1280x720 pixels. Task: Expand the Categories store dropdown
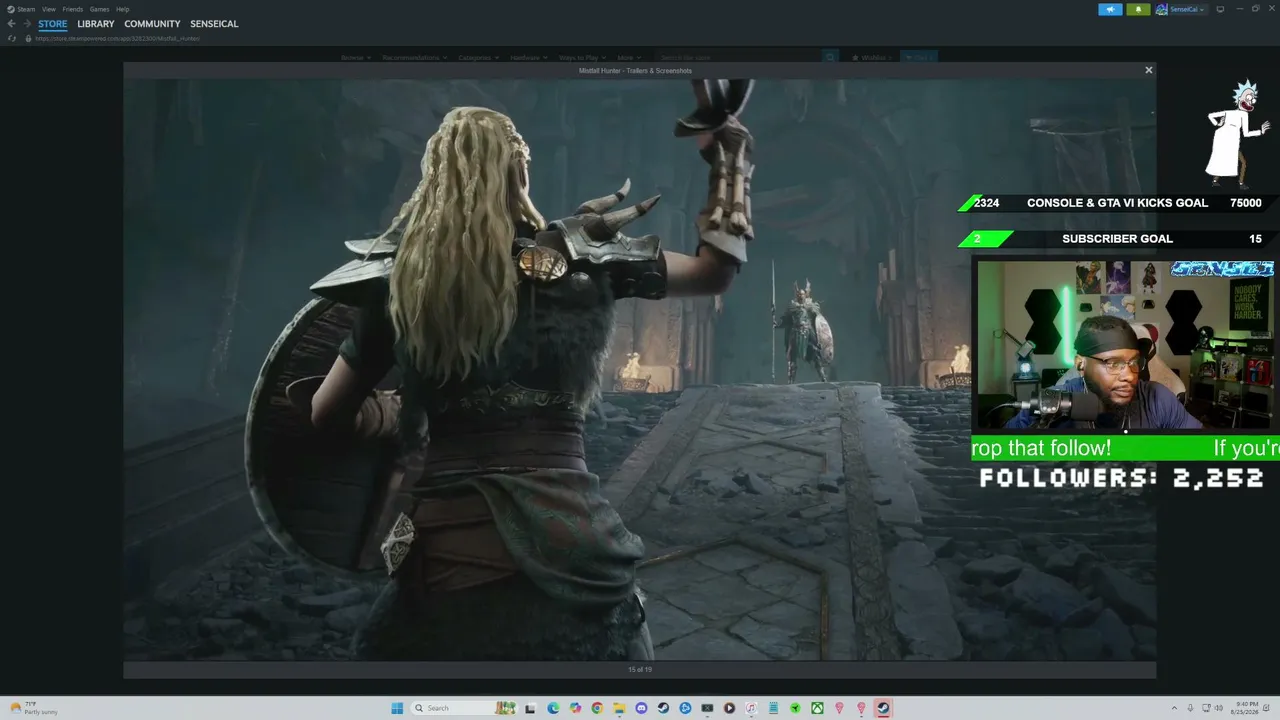478,58
